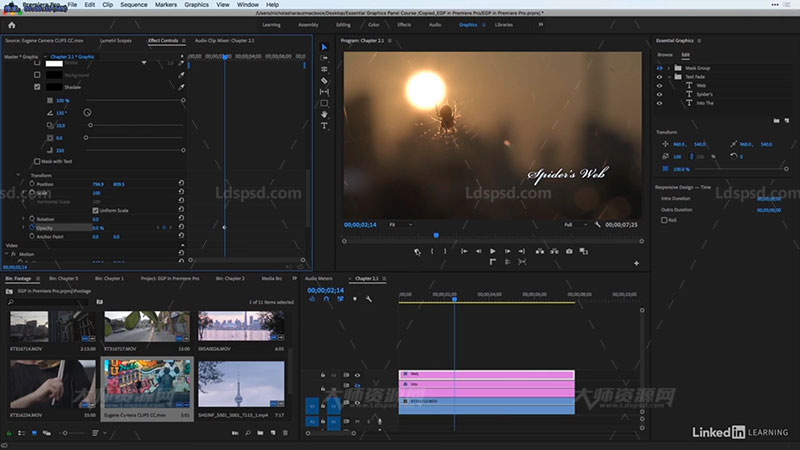
Task: Go to In point
Action: (x=464, y=251)
